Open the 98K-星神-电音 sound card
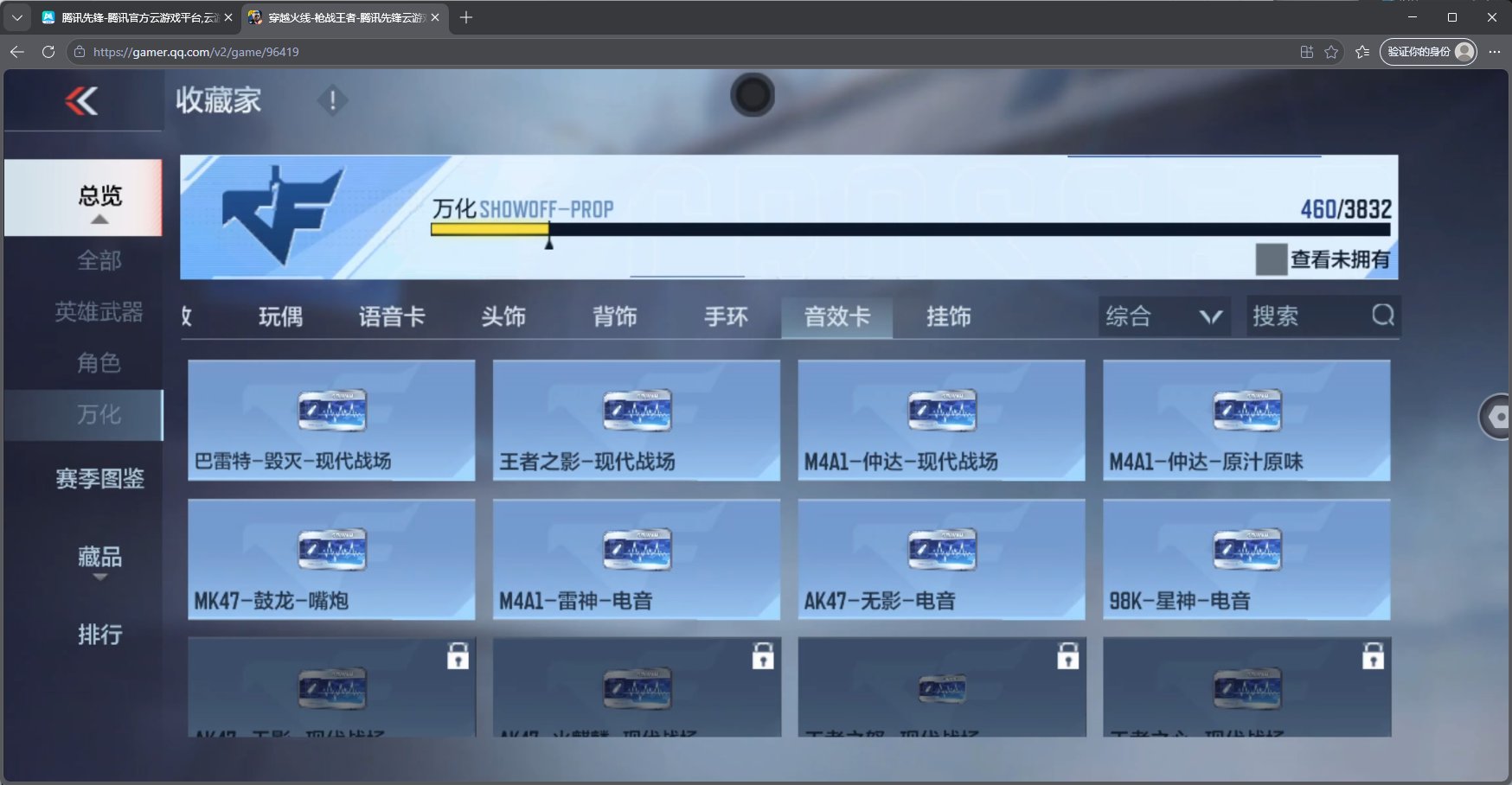Viewport: 1512px width, 785px height. (1246, 559)
